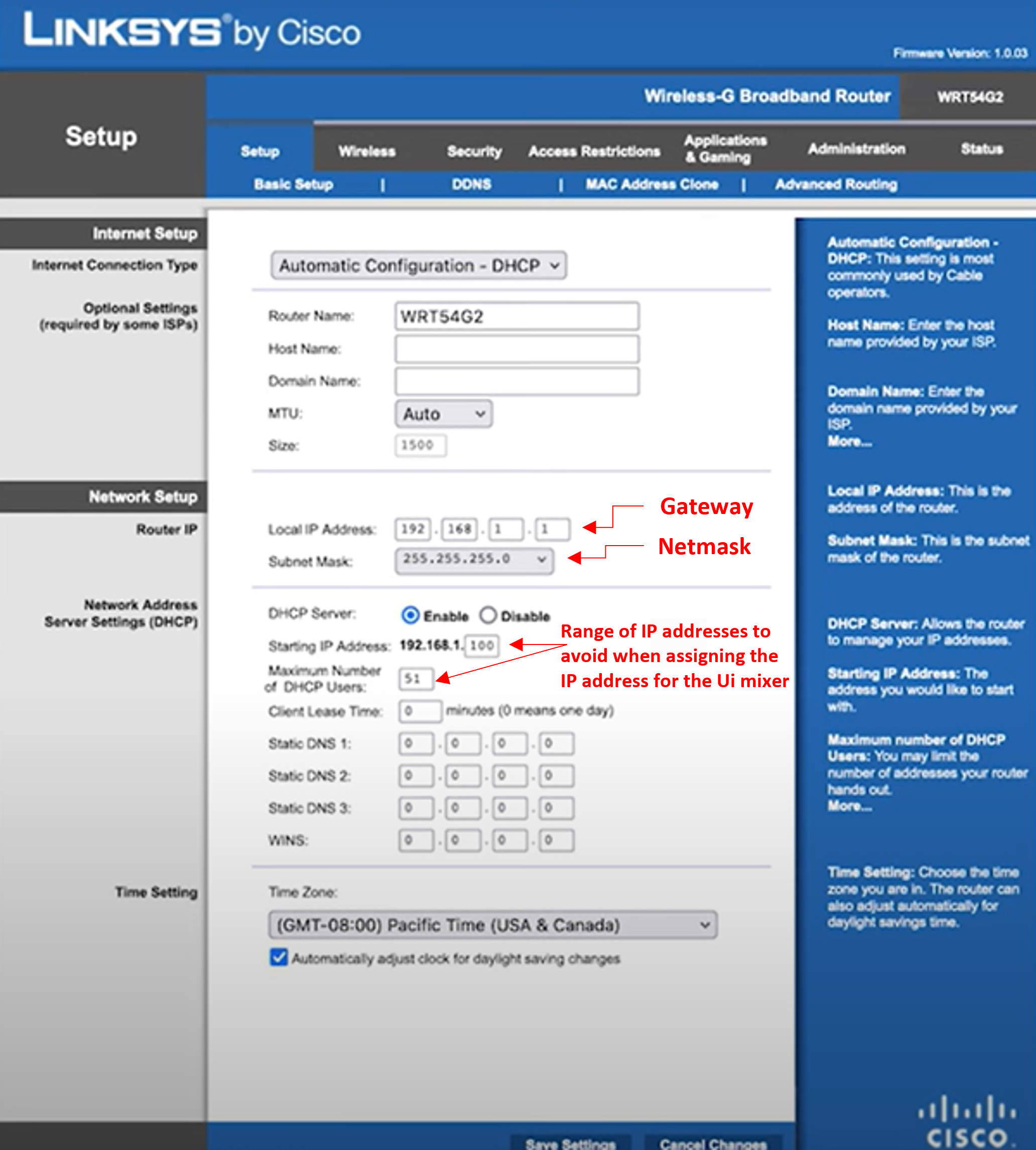Open the Applications & Gaming tab
Viewport: 1036px width, 1150px height.
tap(726, 149)
